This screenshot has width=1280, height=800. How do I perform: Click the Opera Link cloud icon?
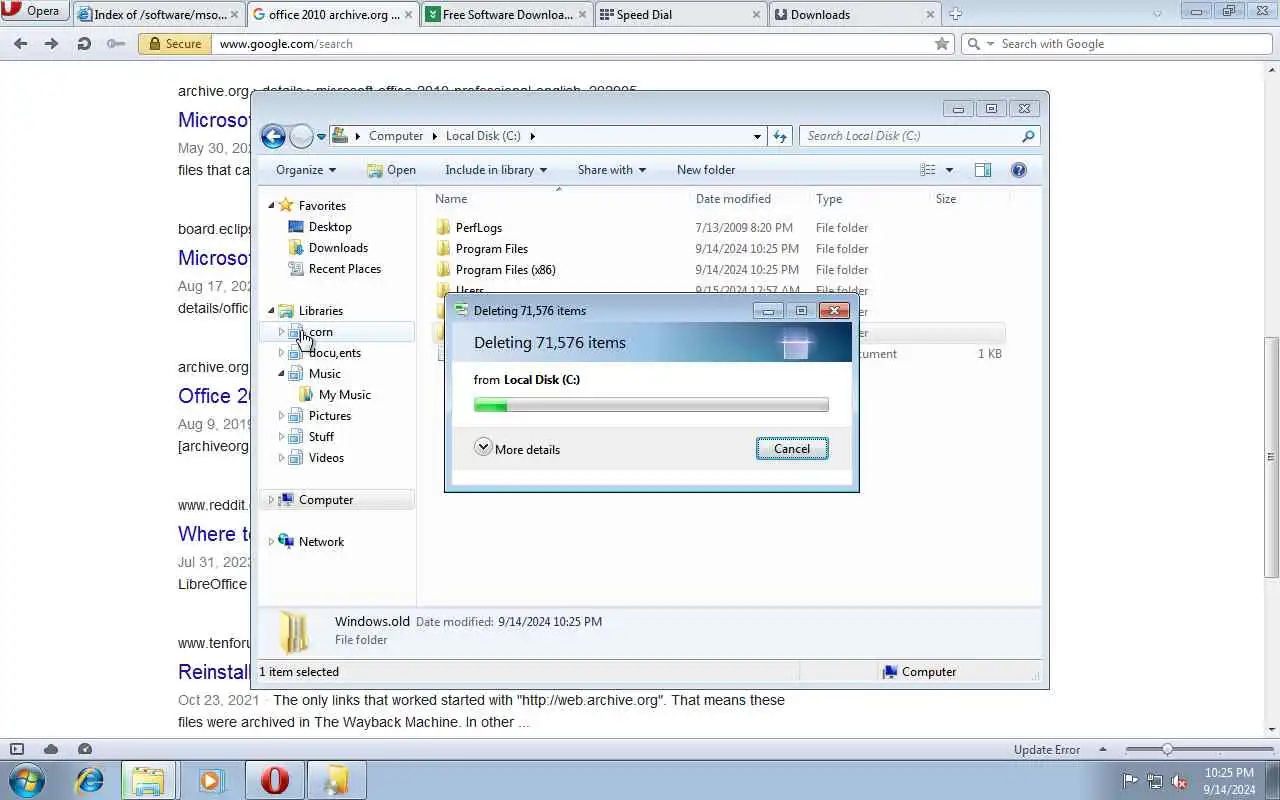tap(51, 749)
